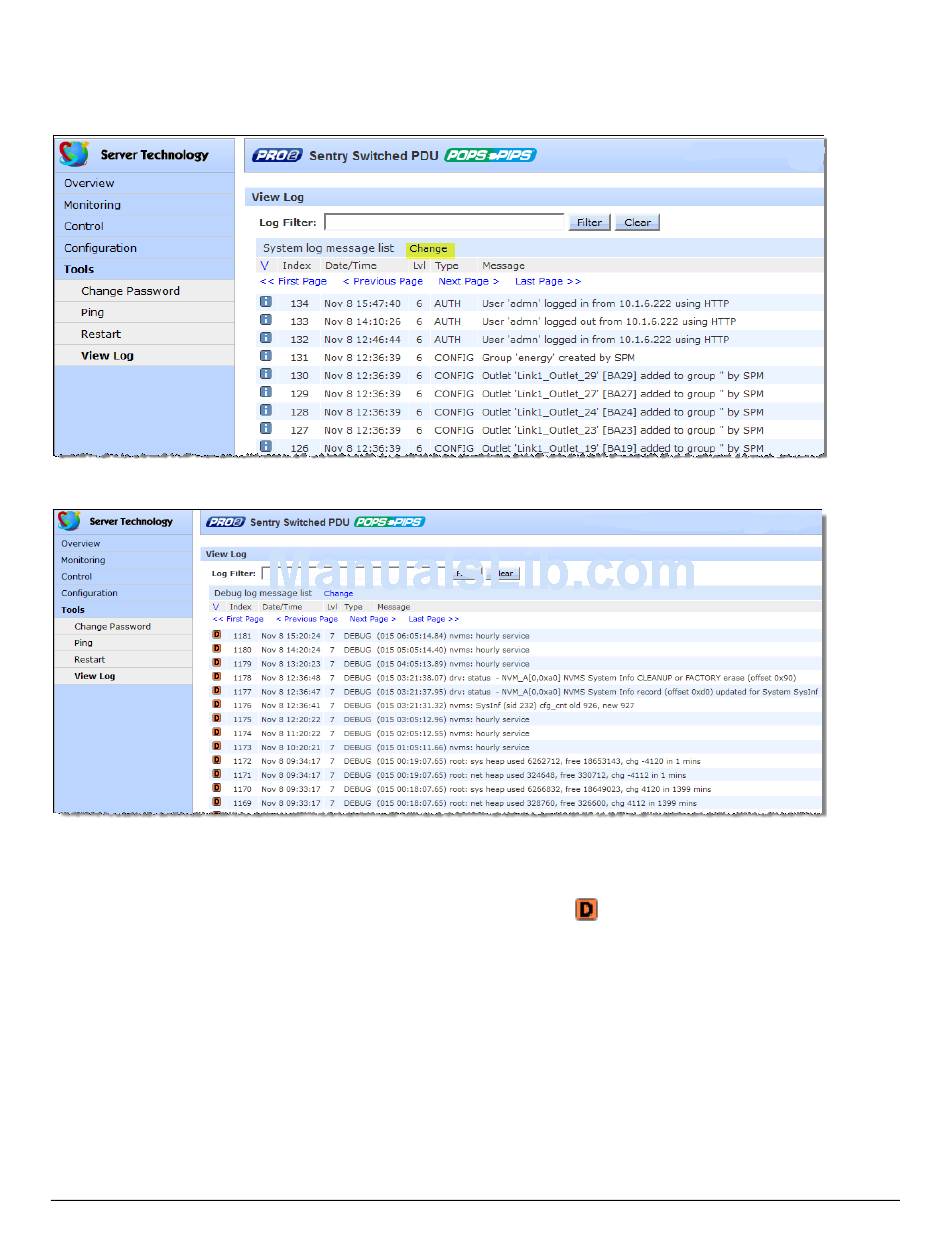The height and width of the screenshot is (1248, 950).
Task: Open Monitoring in the top sidebar menu
Action: (x=92, y=205)
